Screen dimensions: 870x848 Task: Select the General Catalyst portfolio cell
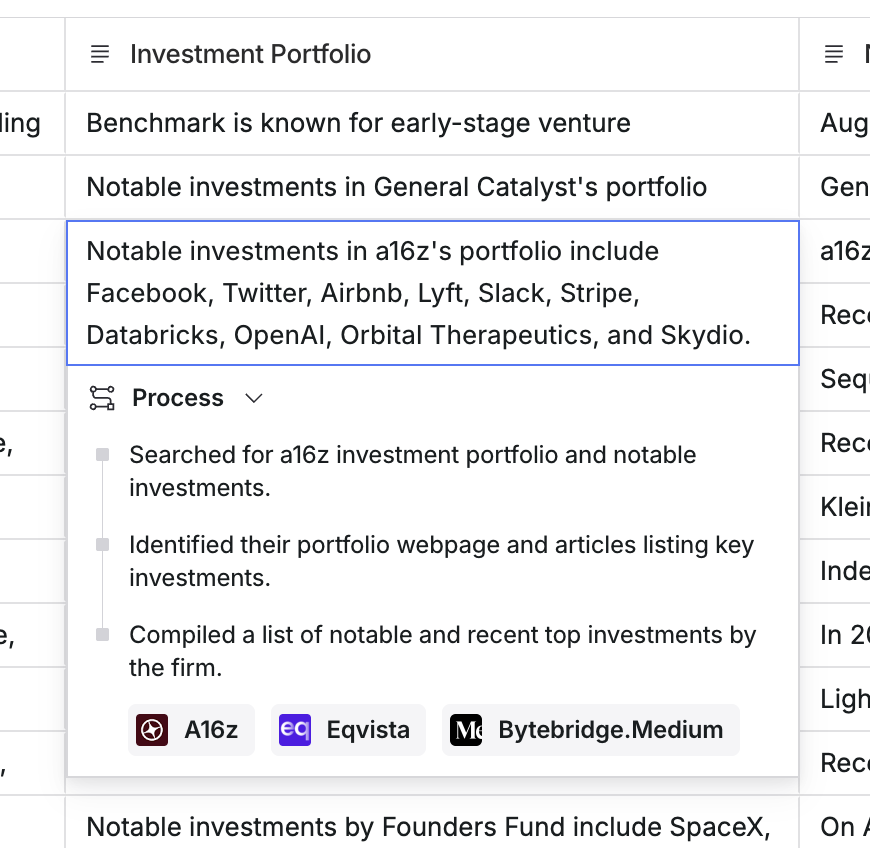396,187
